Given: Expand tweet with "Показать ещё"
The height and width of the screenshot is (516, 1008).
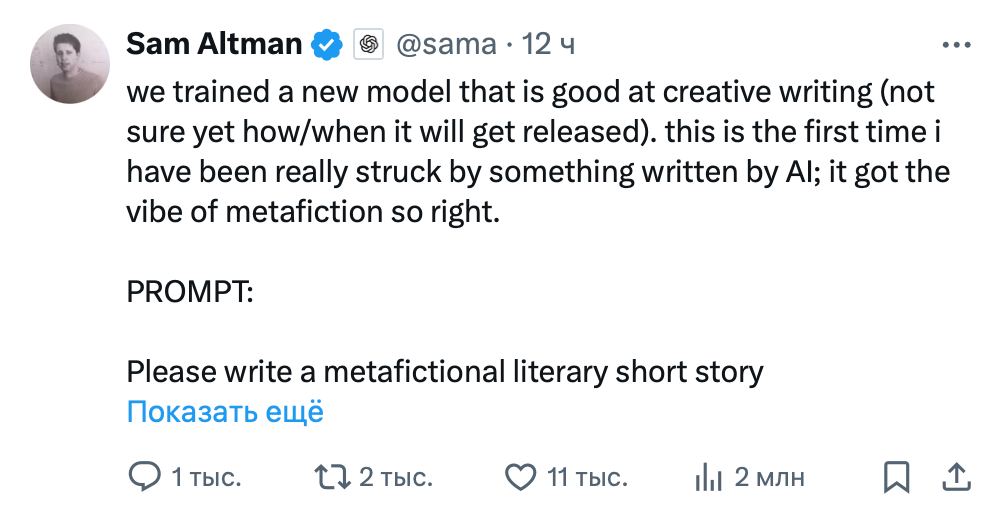Looking at the screenshot, I should coord(225,411).
